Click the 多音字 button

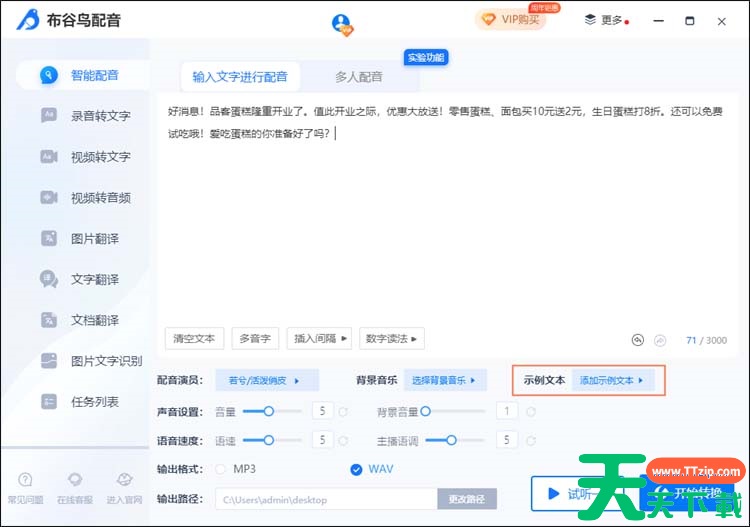(x=255, y=339)
